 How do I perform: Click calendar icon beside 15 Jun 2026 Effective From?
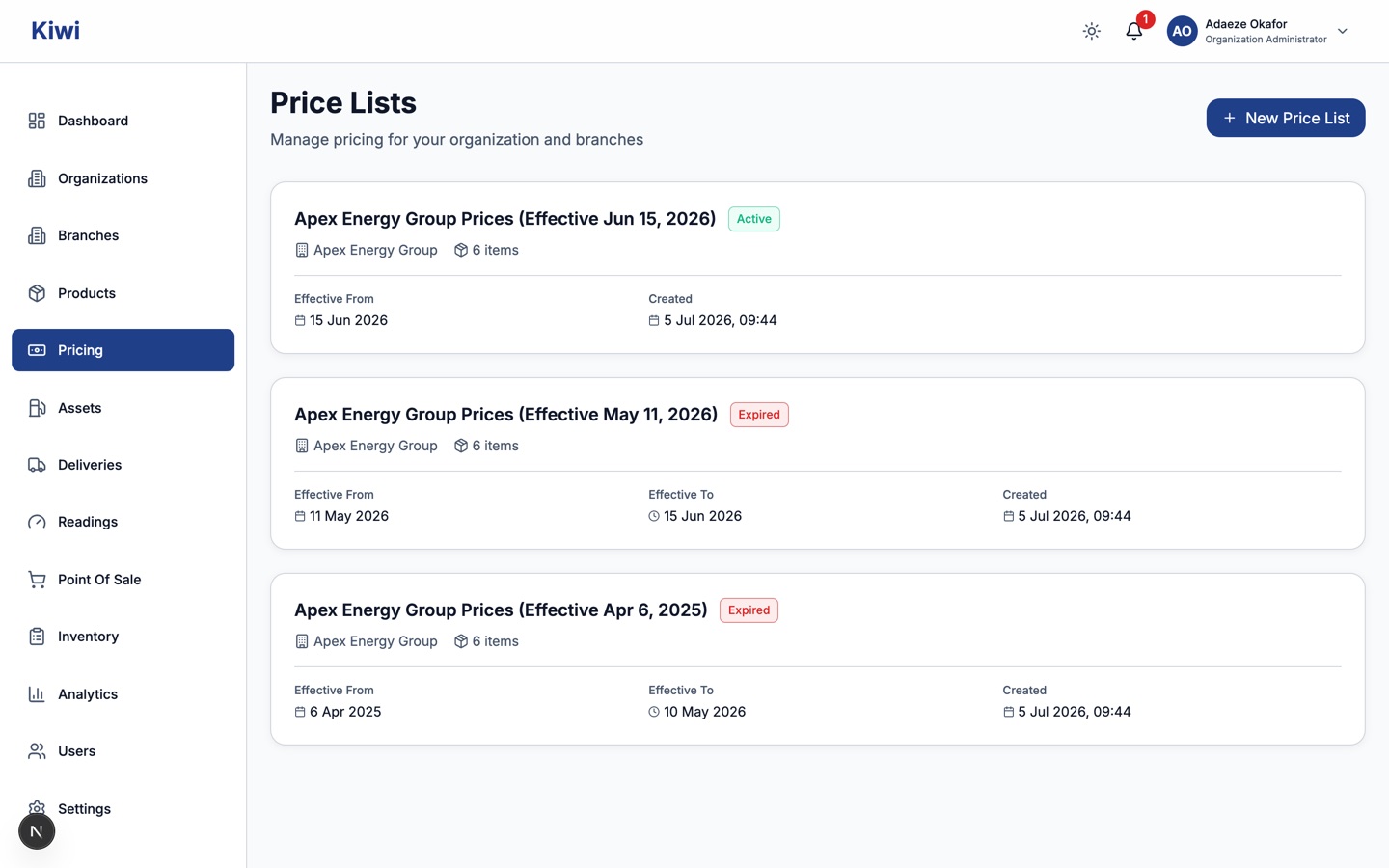(300, 320)
